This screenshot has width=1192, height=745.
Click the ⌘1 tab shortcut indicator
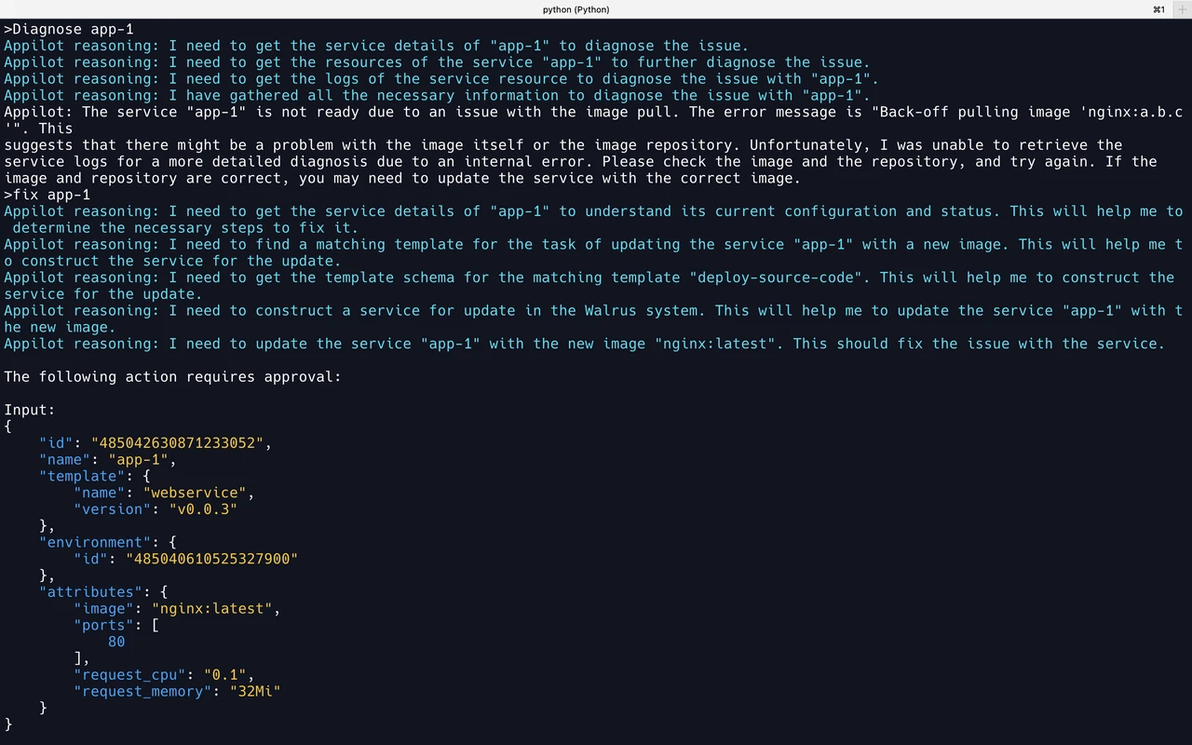click(1159, 9)
